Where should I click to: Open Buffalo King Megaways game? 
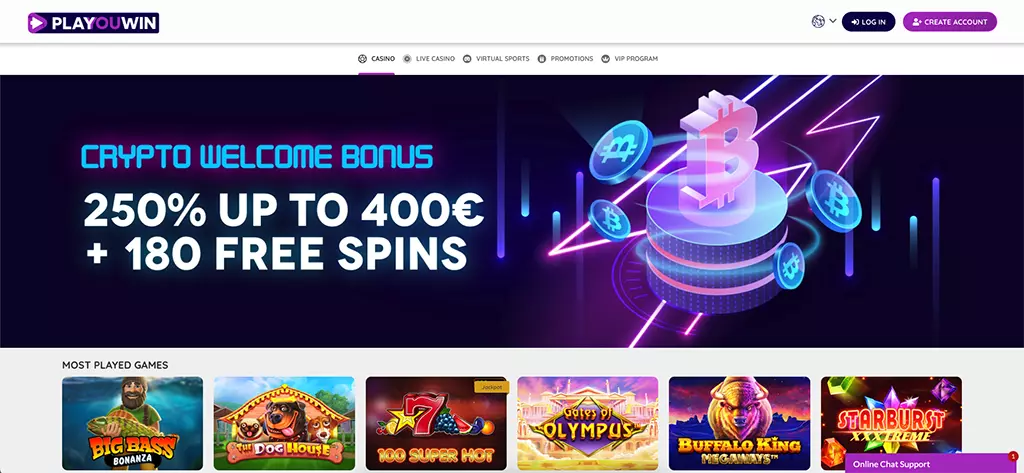(x=739, y=423)
